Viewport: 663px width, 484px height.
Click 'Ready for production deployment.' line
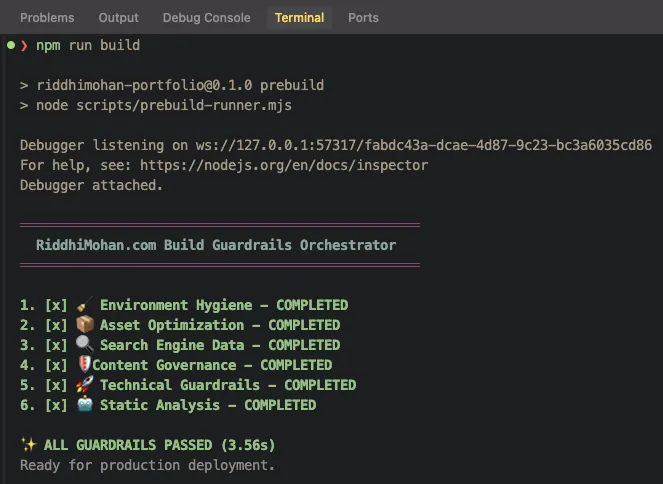(x=147, y=465)
